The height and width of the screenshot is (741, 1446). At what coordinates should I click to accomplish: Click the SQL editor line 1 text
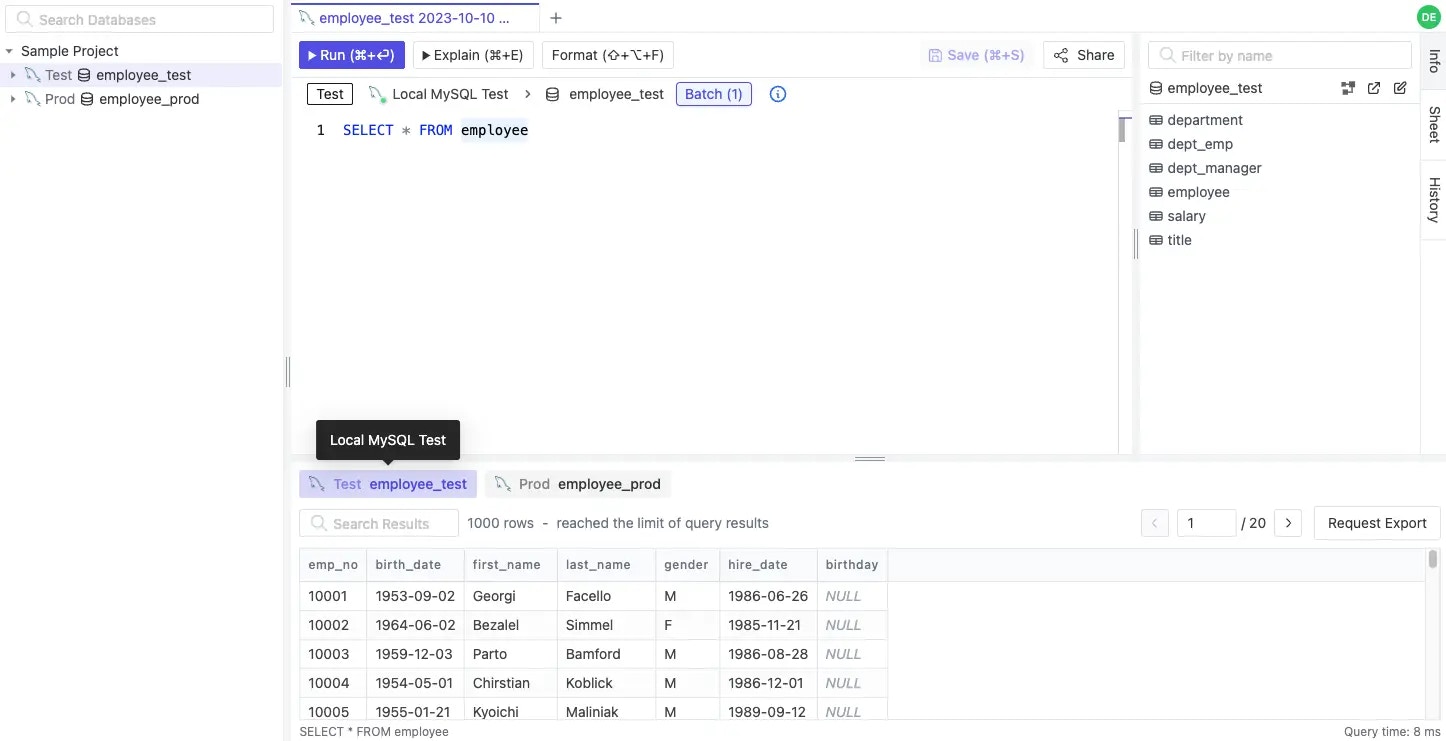pyautogui.click(x=435, y=130)
